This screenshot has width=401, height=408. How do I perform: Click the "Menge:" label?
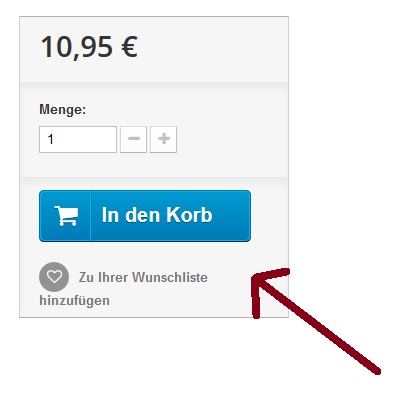[x=63, y=109]
